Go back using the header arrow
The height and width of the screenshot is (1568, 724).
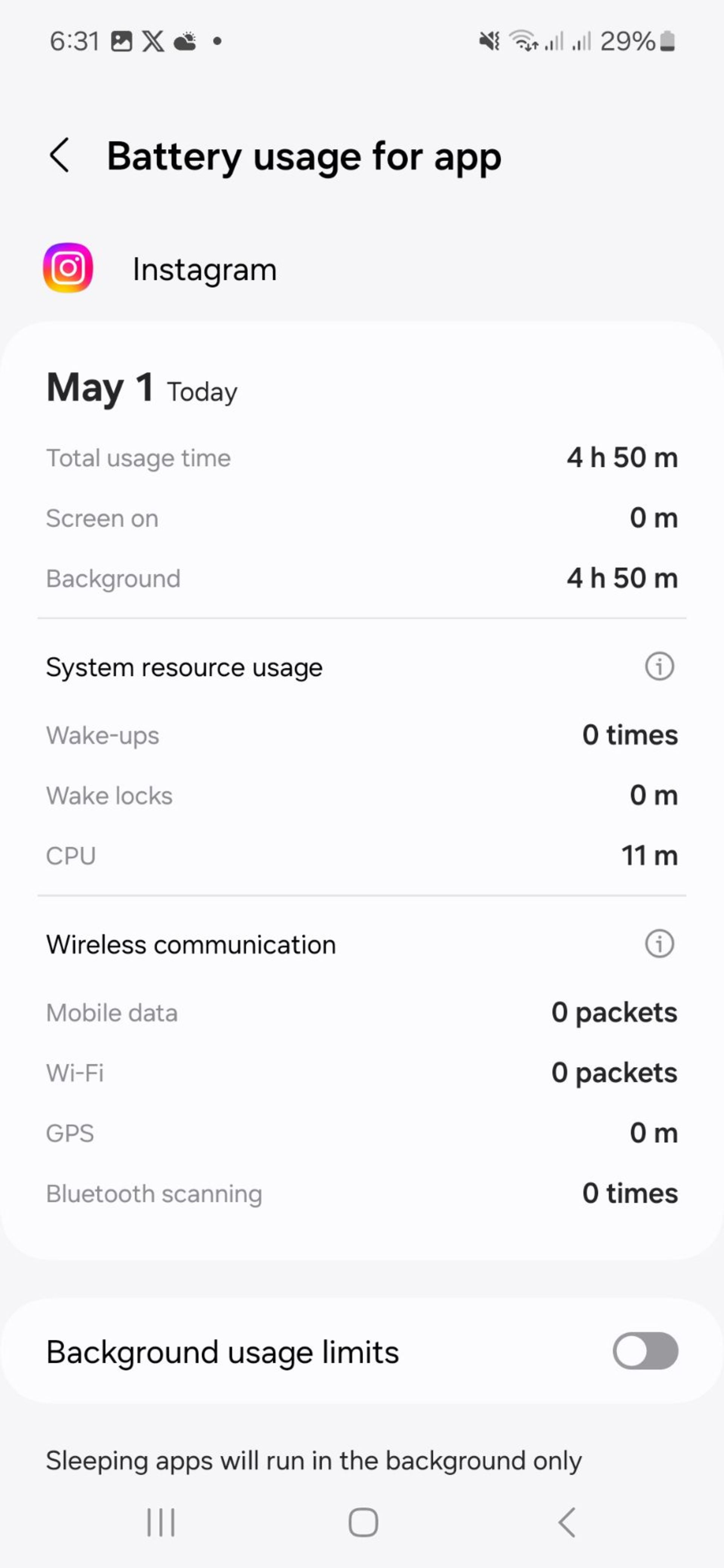[x=59, y=155]
